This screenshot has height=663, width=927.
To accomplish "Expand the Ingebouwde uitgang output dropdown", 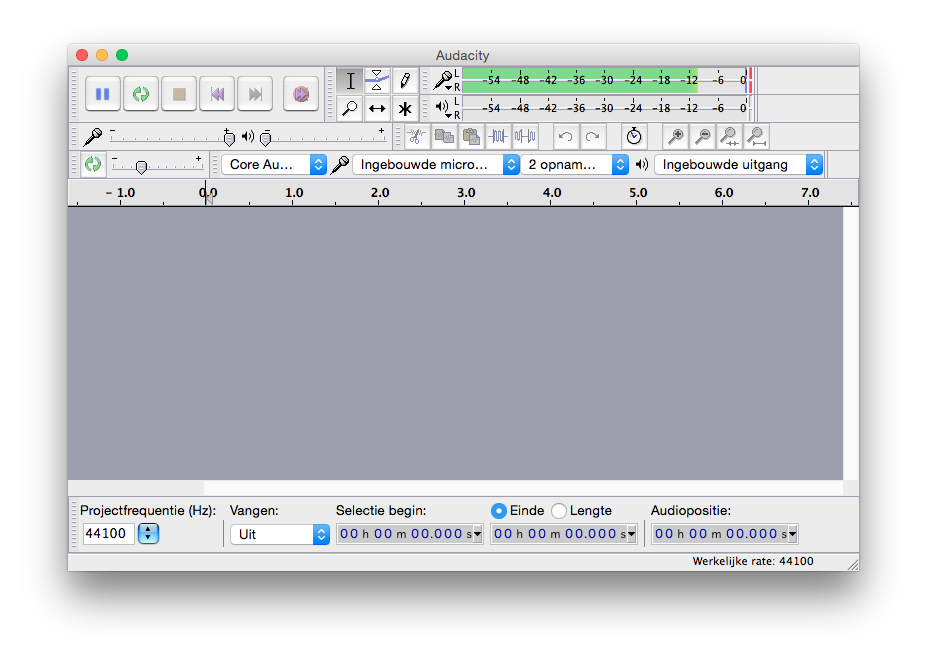I will pos(739,165).
